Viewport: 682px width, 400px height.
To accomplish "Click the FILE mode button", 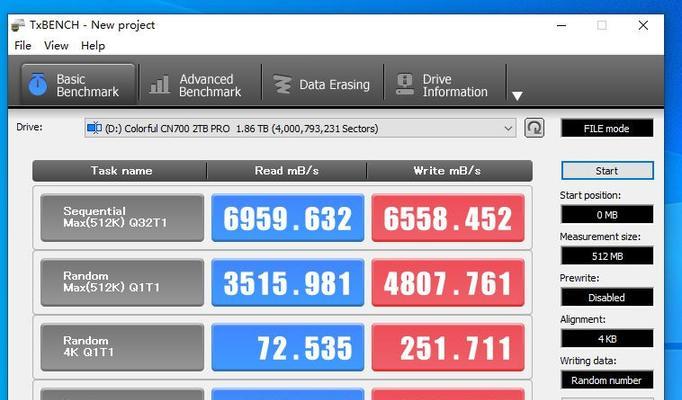I will [607, 128].
